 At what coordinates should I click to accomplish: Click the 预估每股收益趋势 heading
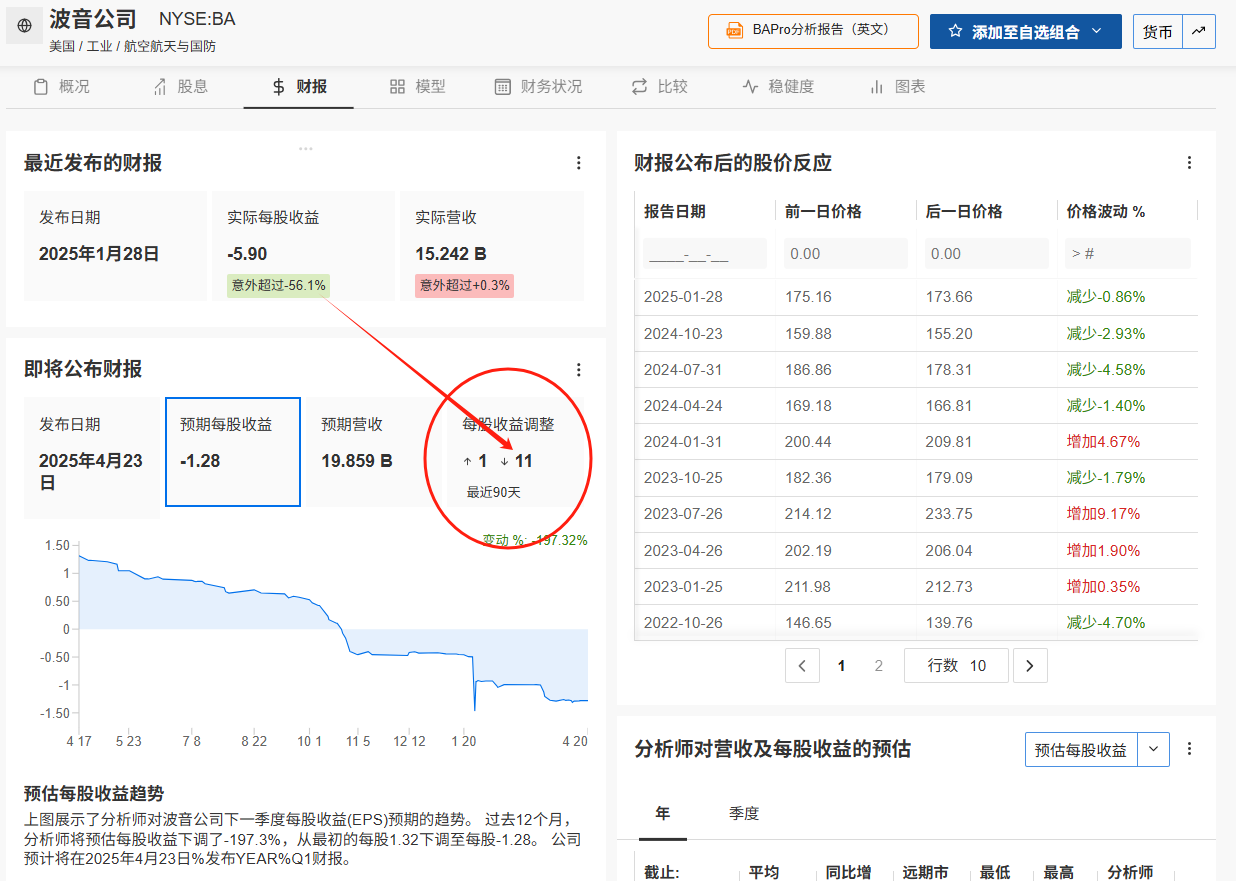(x=94, y=794)
